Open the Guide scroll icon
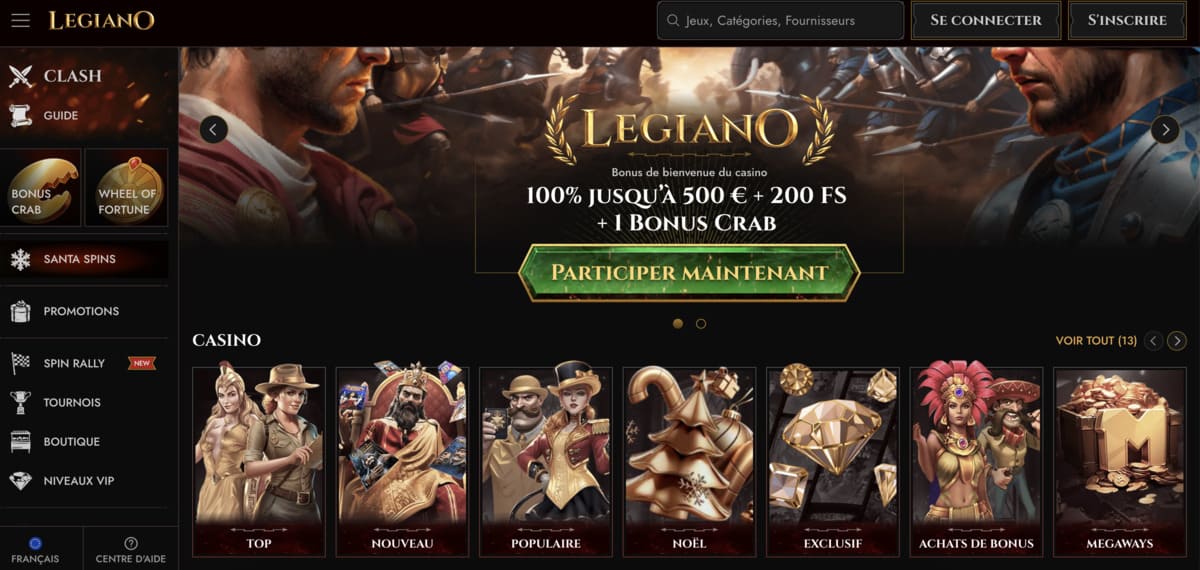 tap(20, 115)
